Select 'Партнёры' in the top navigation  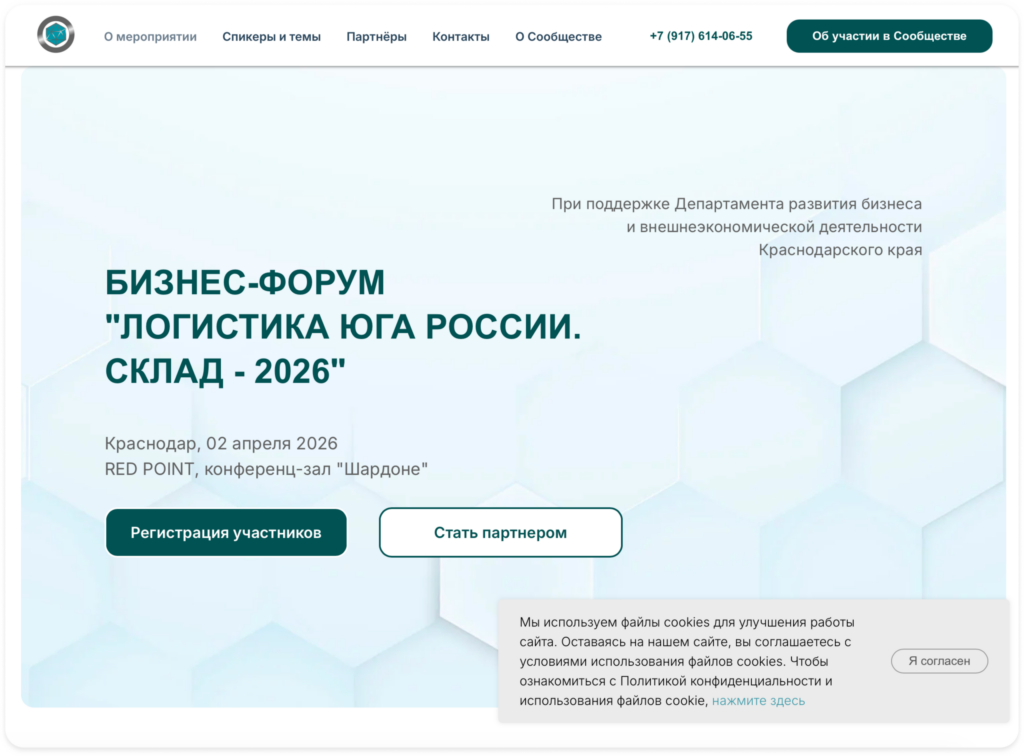click(376, 37)
